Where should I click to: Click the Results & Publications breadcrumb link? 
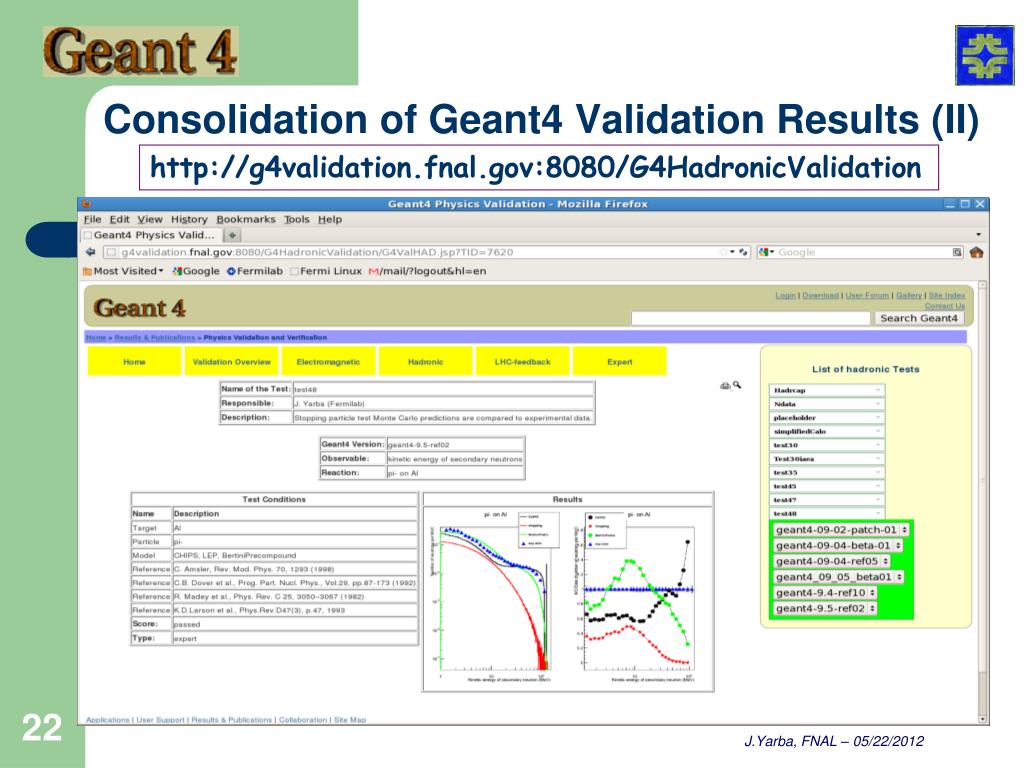click(155, 338)
